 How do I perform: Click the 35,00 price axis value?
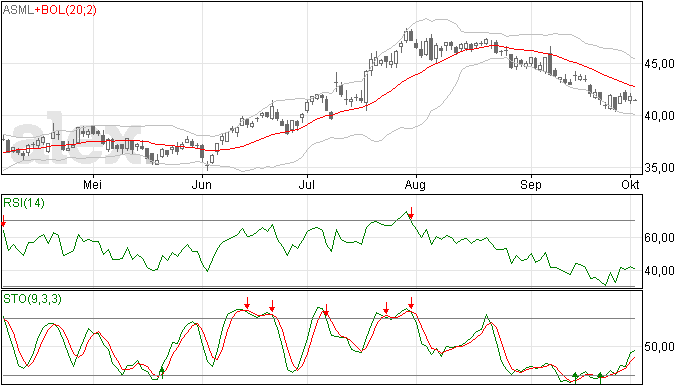point(659,168)
